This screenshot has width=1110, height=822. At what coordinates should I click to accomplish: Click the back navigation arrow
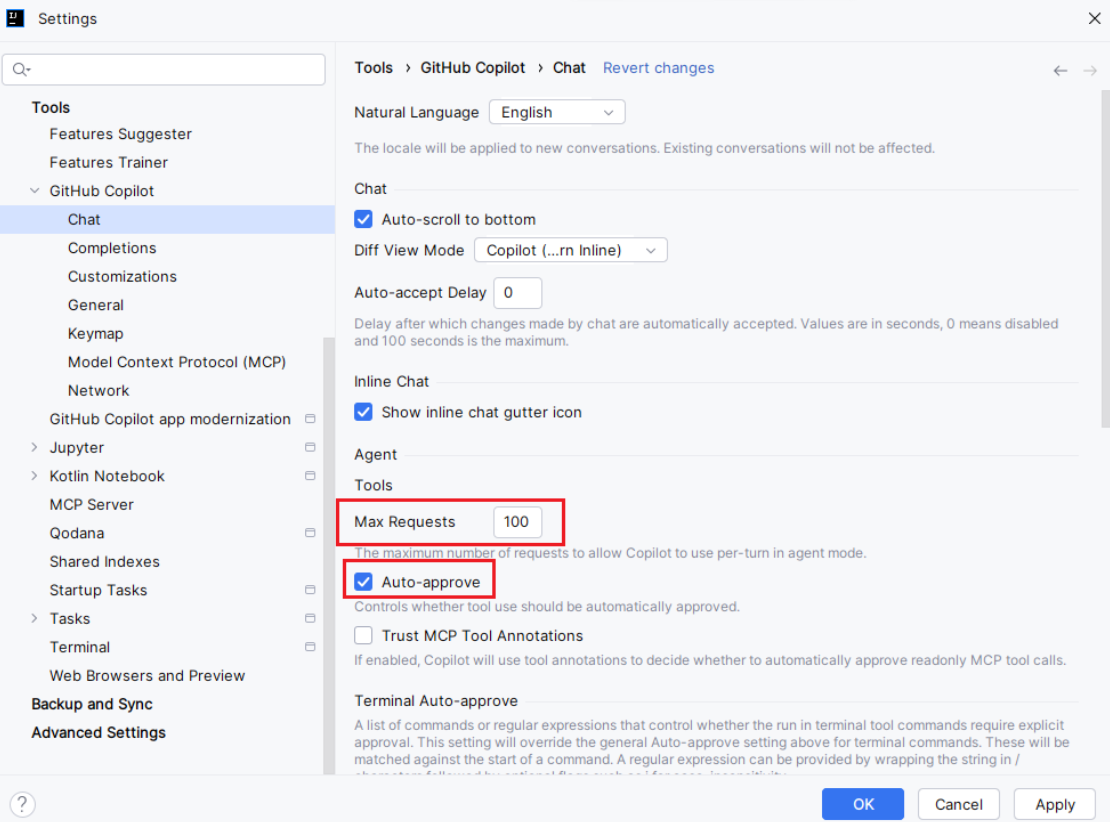[x=1060, y=70]
